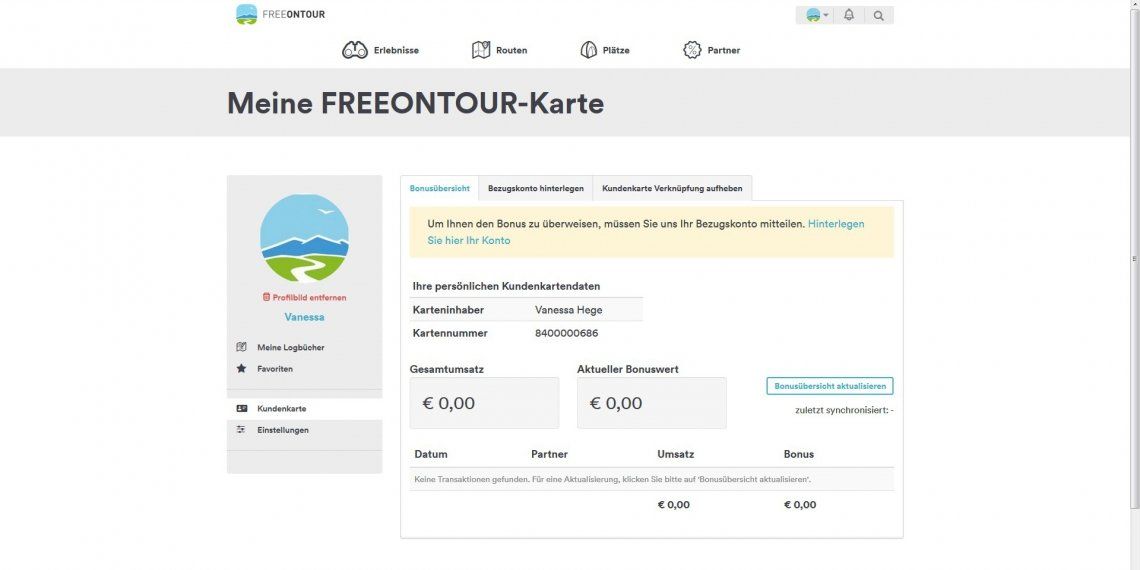Click the Kundenkarte card icon

point(241,409)
